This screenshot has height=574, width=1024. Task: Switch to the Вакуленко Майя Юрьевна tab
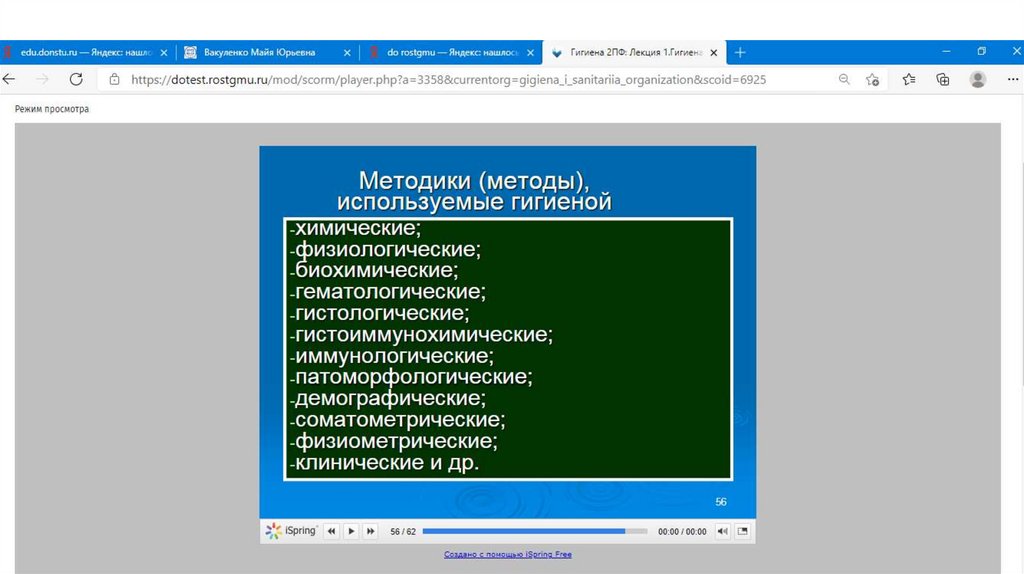(x=259, y=52)
